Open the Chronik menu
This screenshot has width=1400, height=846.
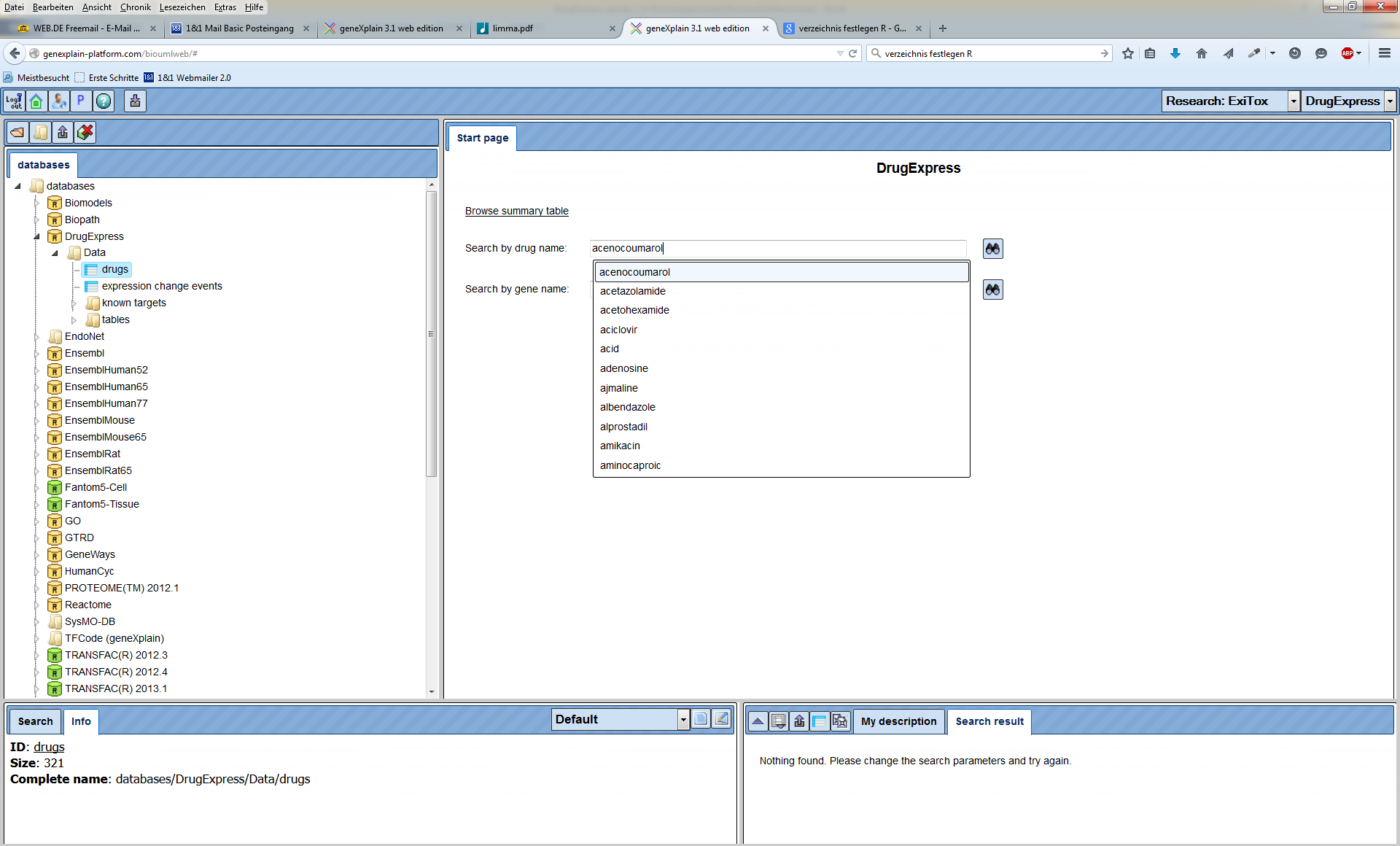[136, 7]
